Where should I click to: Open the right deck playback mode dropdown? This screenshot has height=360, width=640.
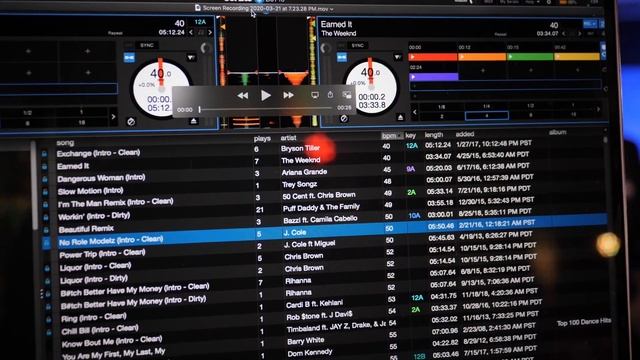click(x=398, y=57)
